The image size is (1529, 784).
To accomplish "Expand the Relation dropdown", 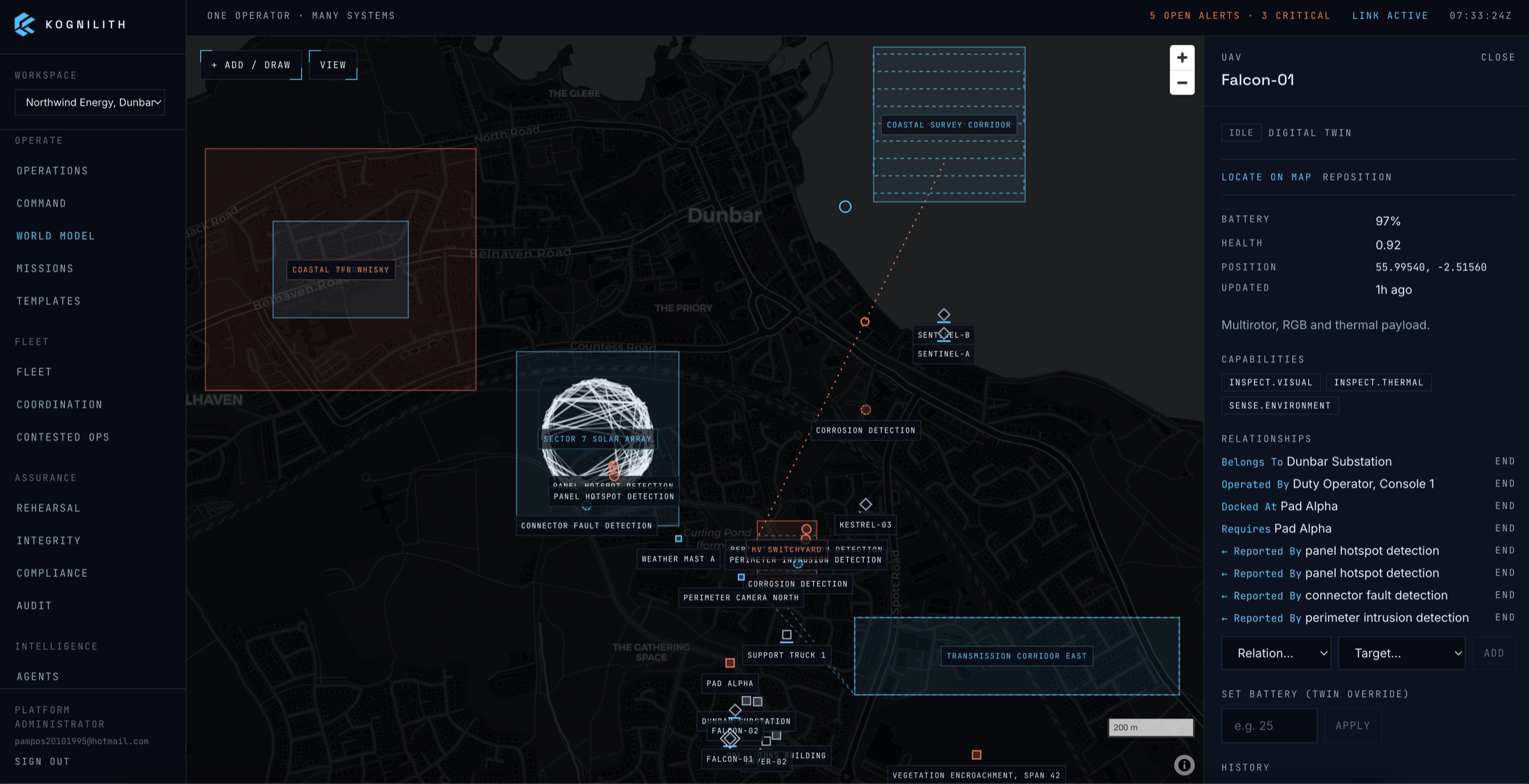I will click(x=1276, y=653).
